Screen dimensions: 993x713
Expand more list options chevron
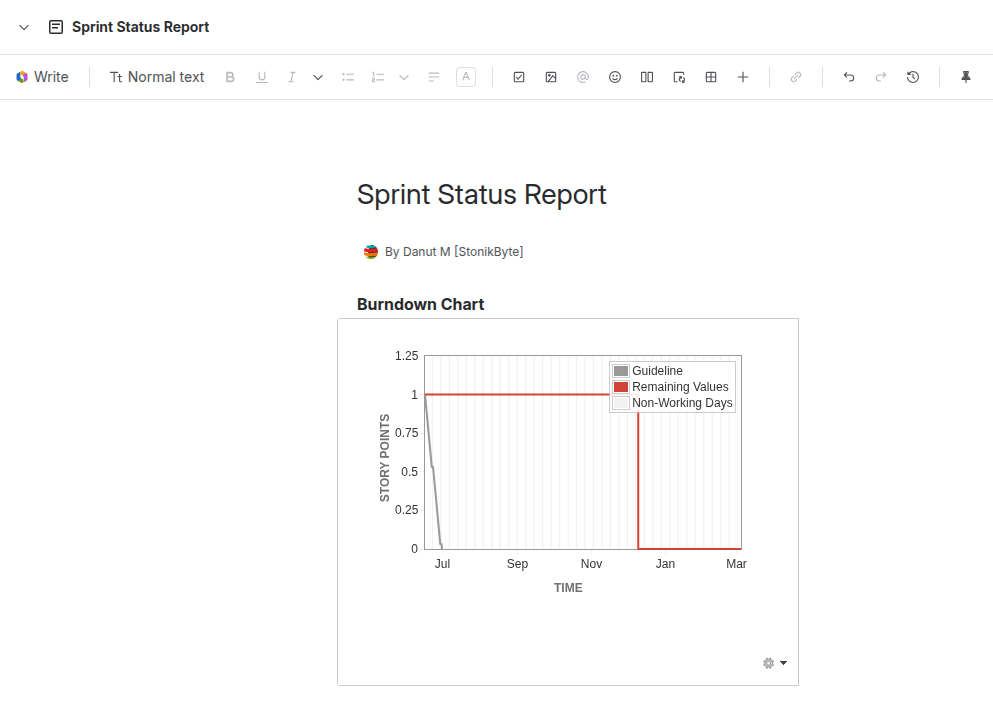tap(404, 77)
